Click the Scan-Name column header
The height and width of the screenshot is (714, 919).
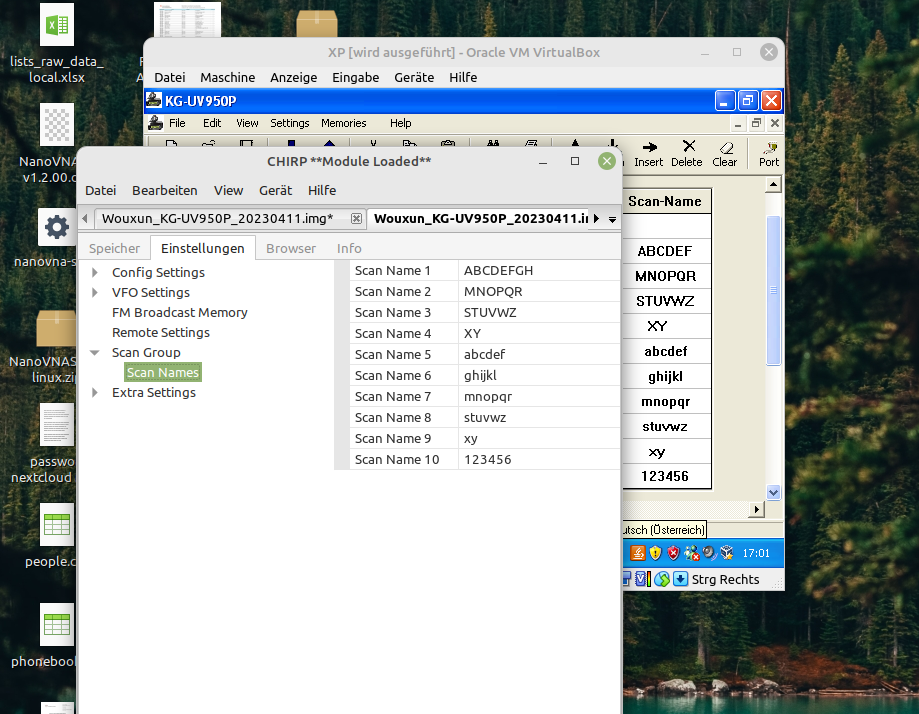pyautogui.click(x=666, y=201)
